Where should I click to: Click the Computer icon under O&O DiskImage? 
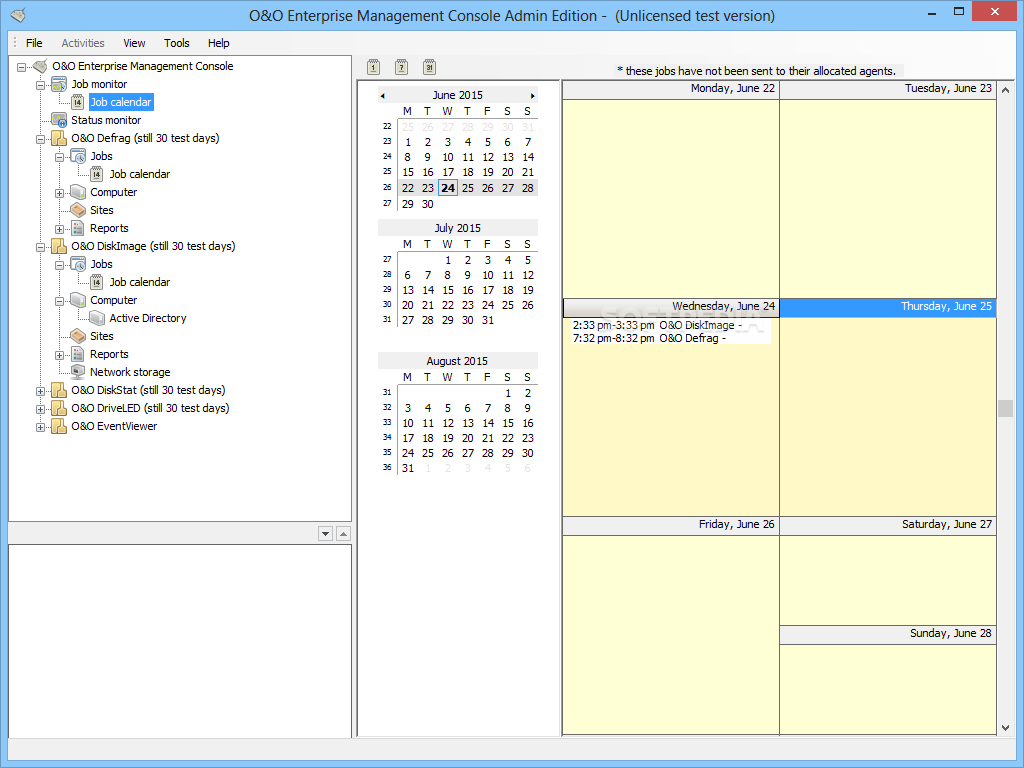coord(78,300)
